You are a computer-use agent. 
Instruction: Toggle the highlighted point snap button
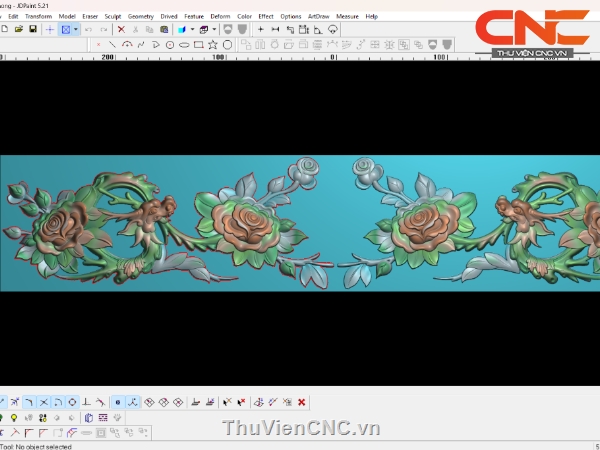117,402
